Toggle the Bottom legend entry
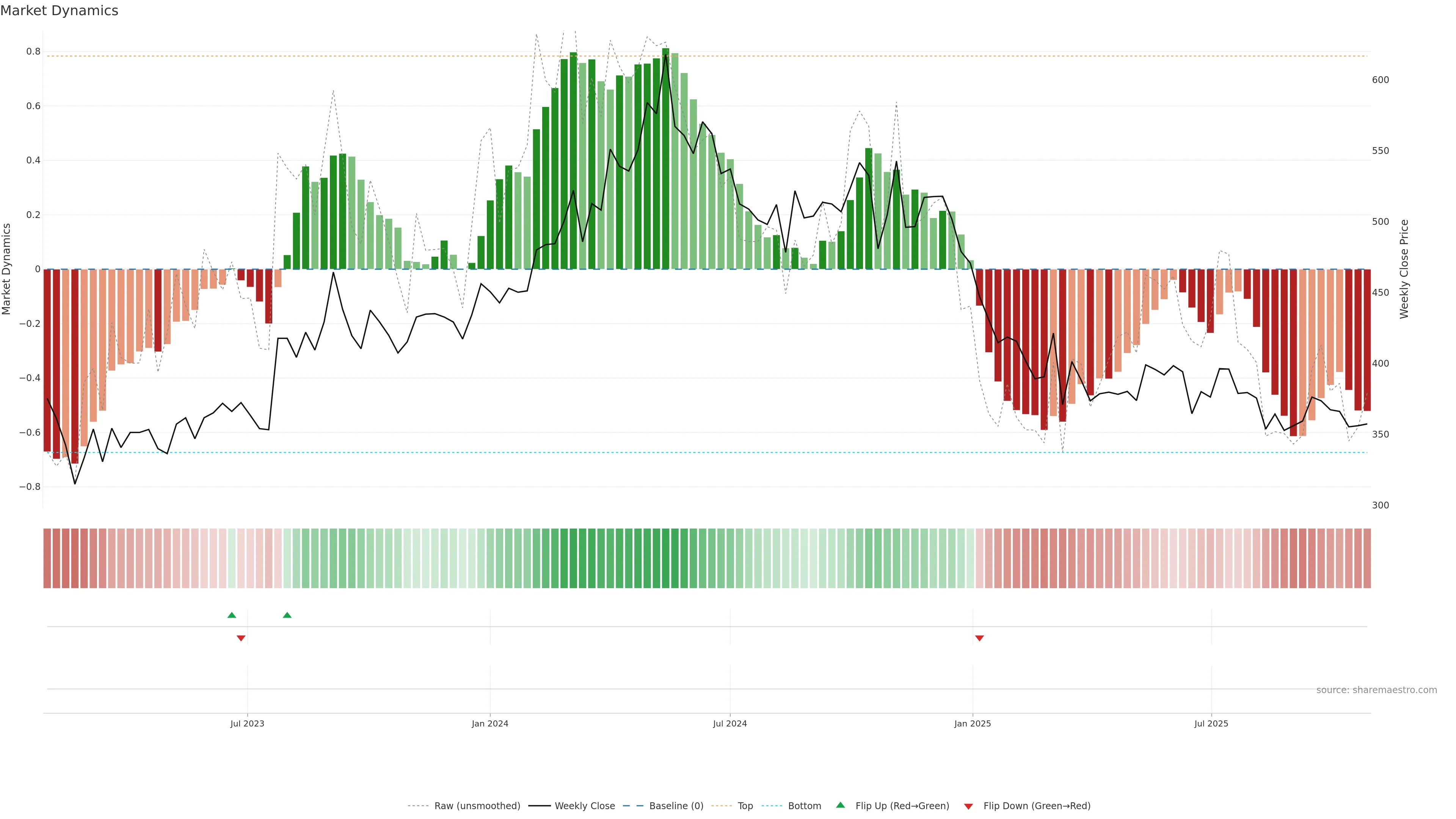1456x819 pixels. pyautogui.click(x=804, y=806)
